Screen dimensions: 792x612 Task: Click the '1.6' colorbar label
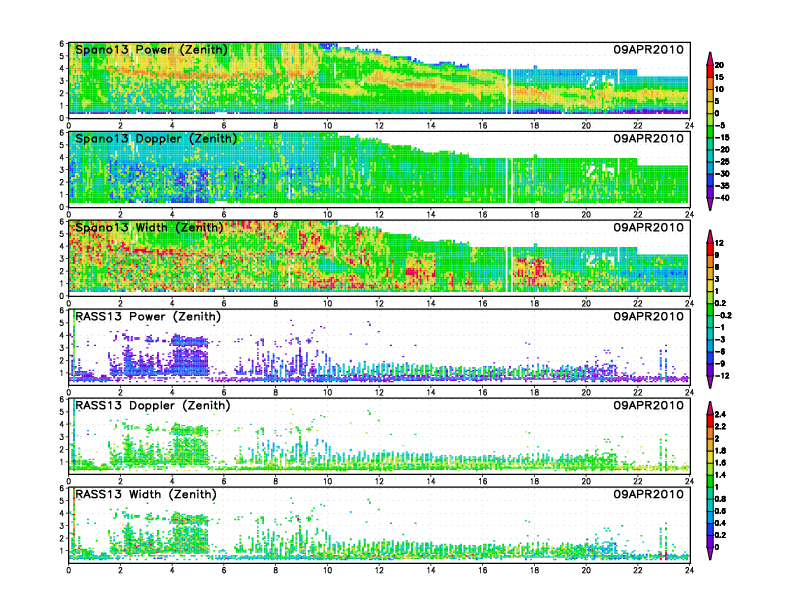(x=721, y=463)
